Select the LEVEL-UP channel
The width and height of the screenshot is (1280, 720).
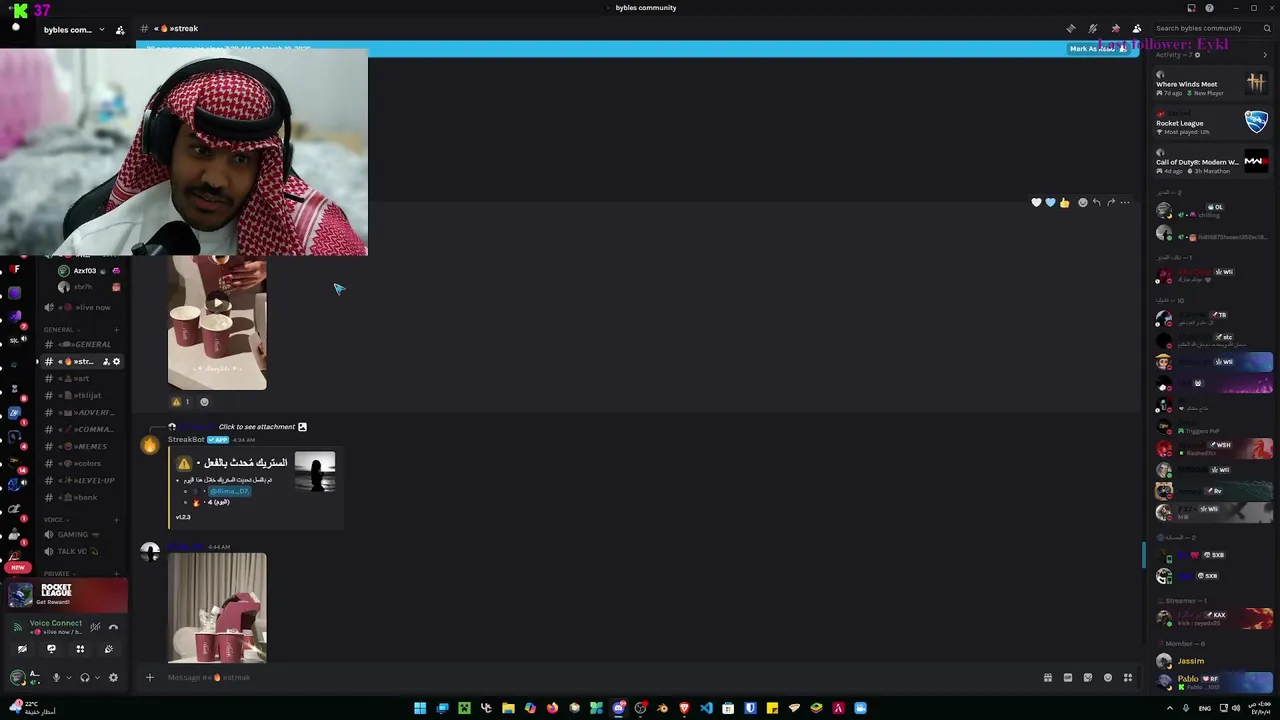(84, 480)
